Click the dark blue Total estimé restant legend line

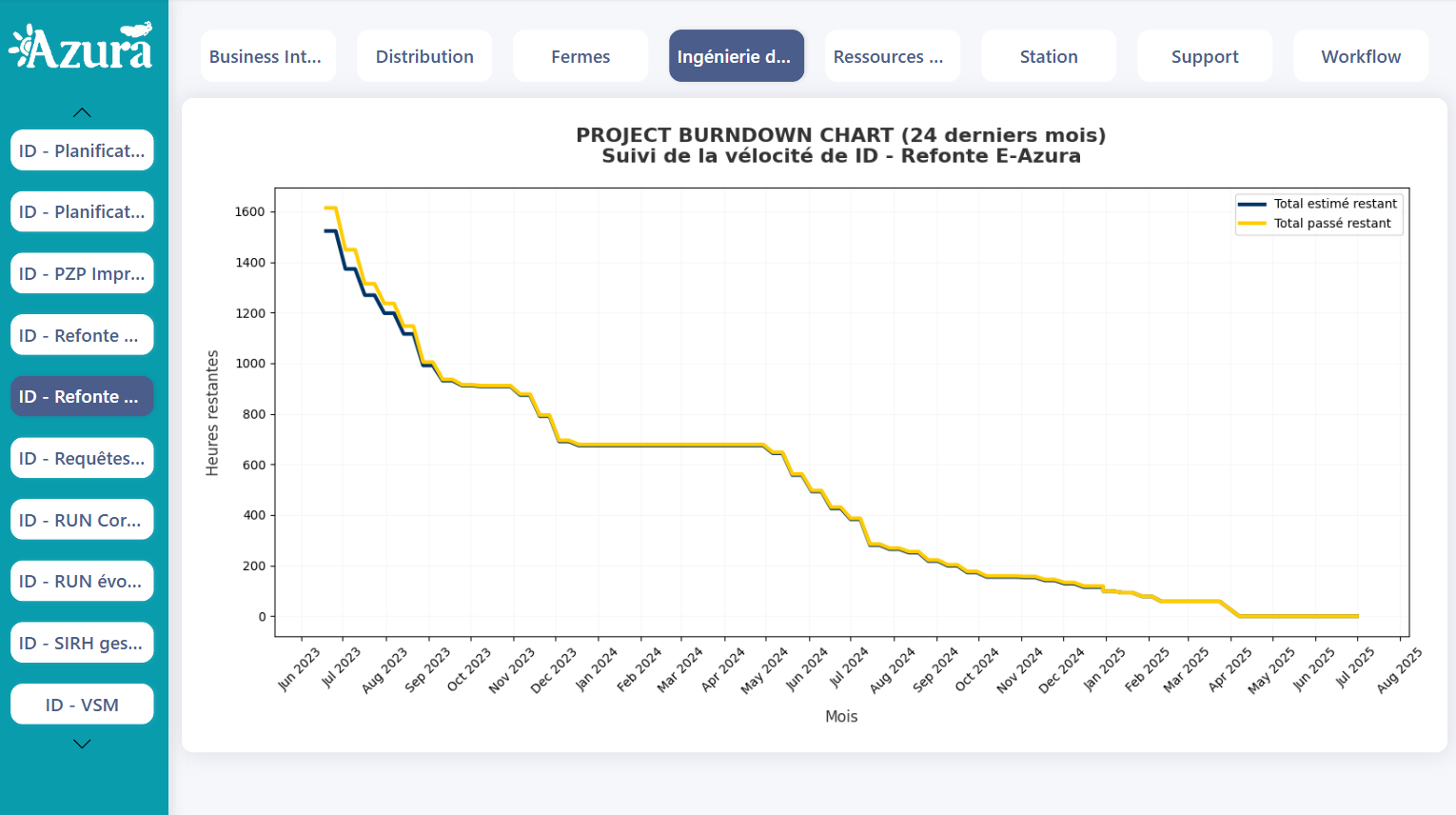(x=1251, y=204)
